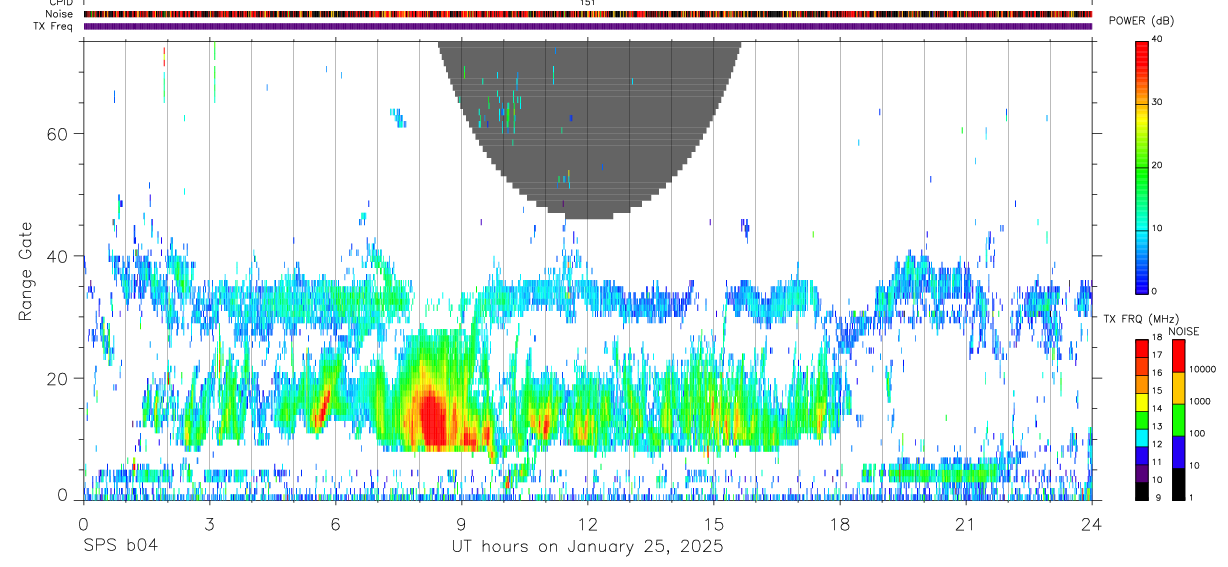The image size is (1228, 567).
Task: Click the 1000 label of the NOISE legend
Action: pos(1200,401)
